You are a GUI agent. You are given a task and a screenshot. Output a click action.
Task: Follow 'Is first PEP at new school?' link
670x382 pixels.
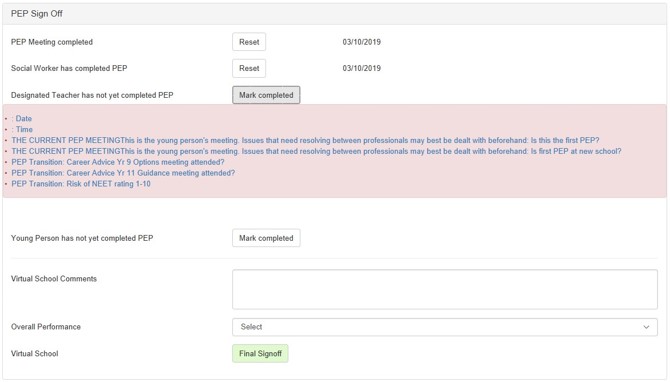point(316,151)
